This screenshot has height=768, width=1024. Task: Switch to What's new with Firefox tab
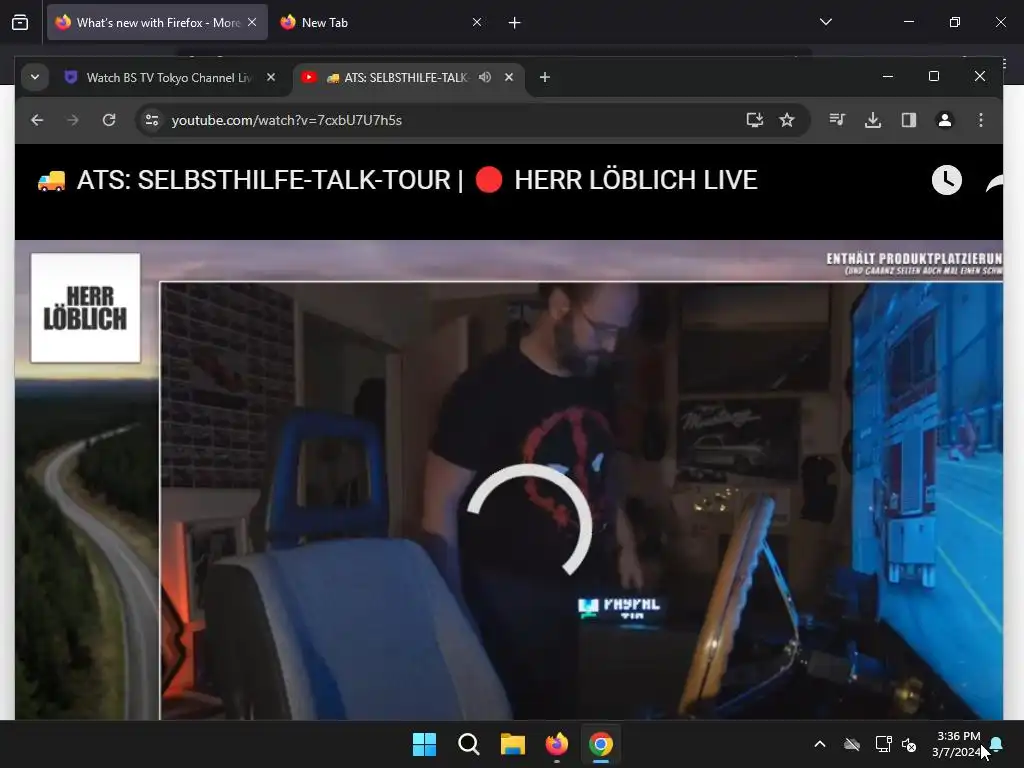[x=157, y=23]
